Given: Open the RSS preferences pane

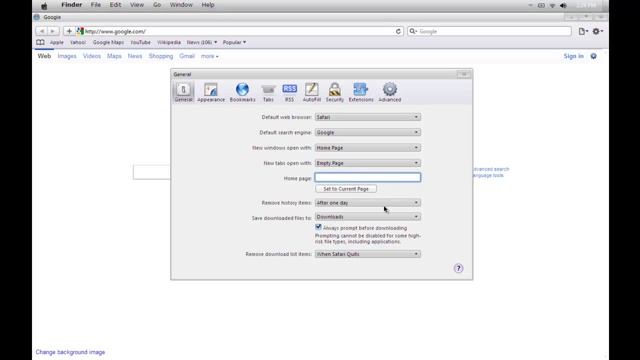Looking at the screenshot, I should click(289, 92).
